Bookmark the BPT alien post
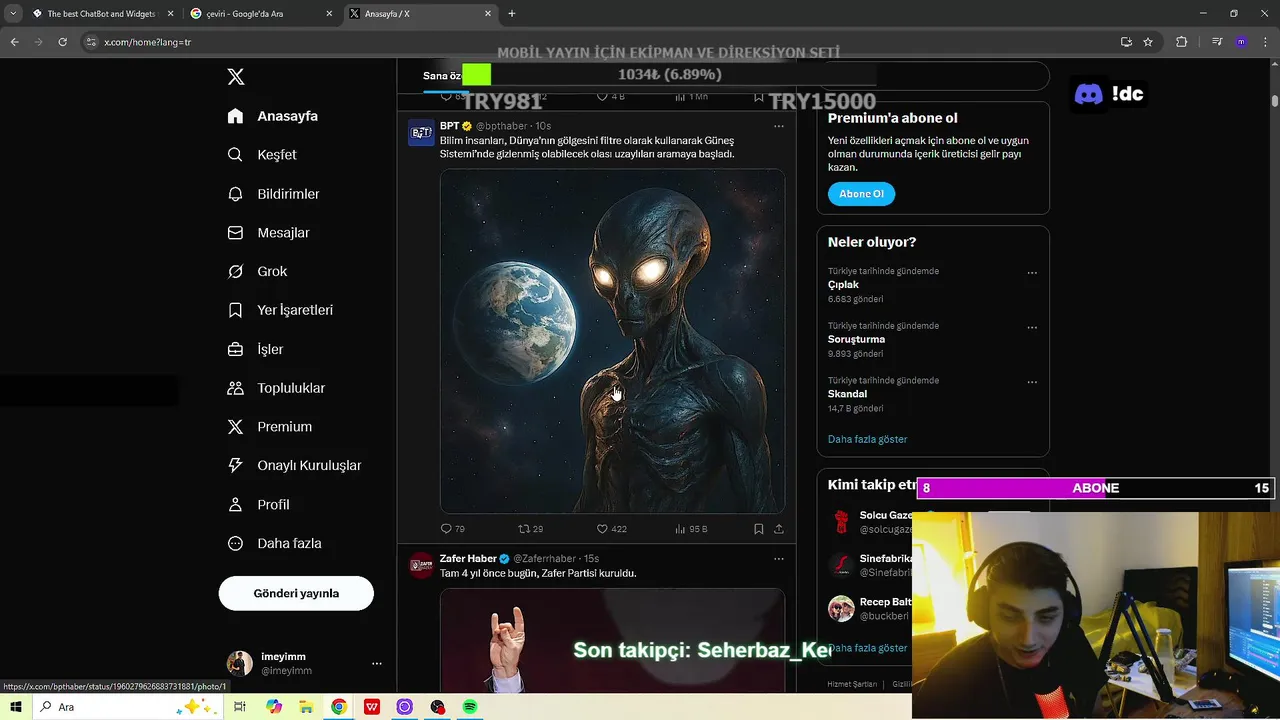The width and height of the screenshot is (1280, 720). tap(759, 529)
